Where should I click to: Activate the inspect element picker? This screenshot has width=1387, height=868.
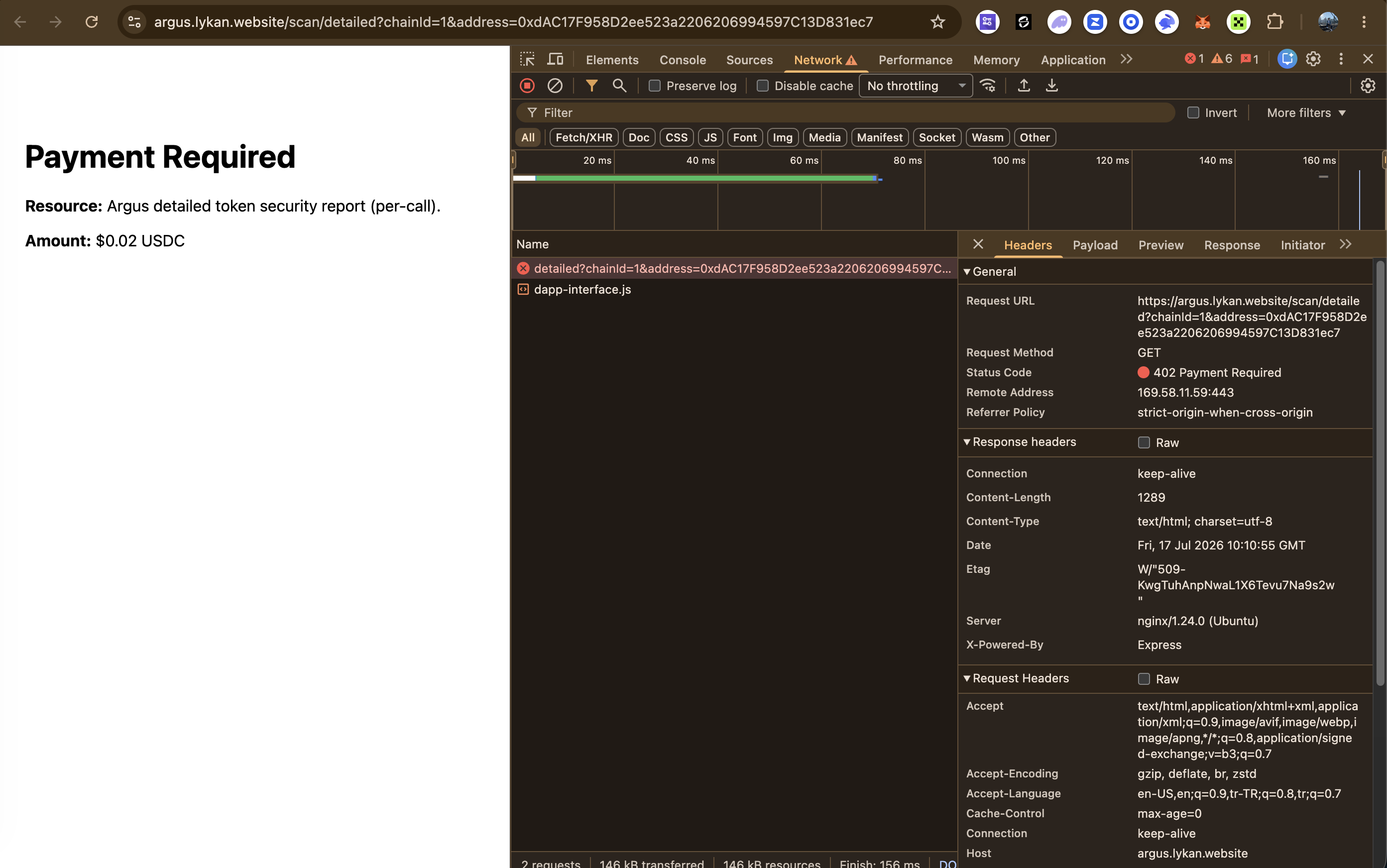point(527,59)
